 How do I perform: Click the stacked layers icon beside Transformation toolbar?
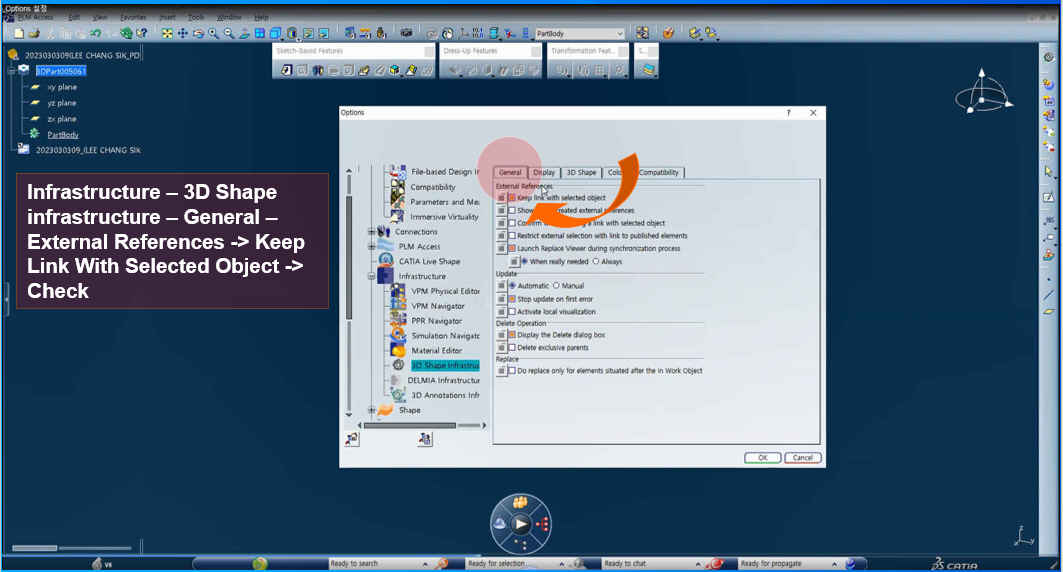649,70
